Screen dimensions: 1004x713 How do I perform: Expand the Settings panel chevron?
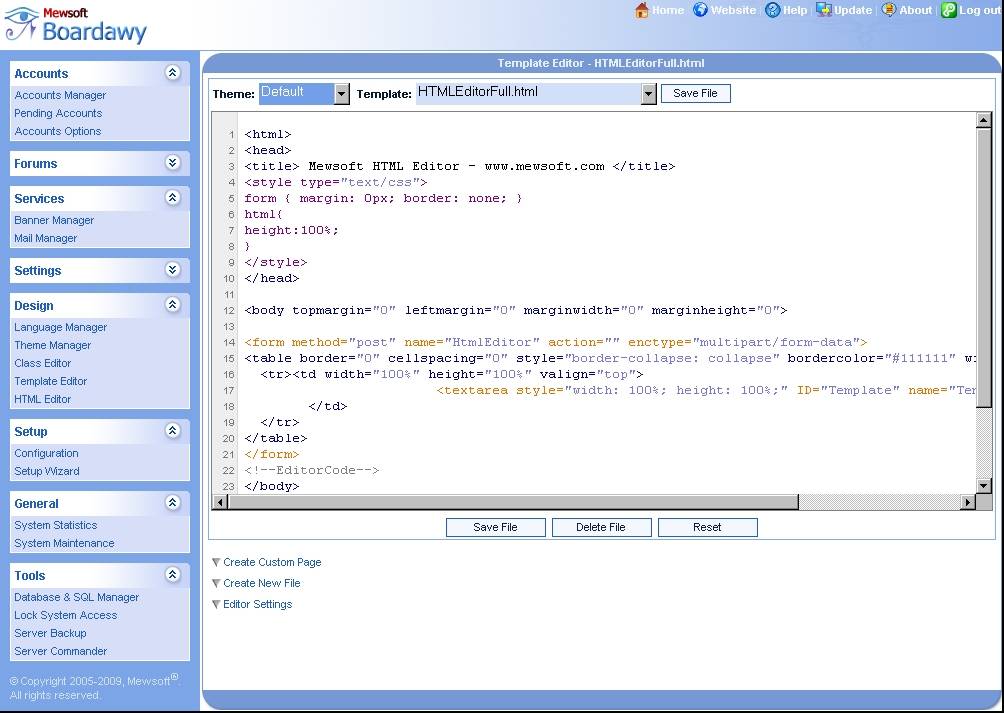coord(172,269)
